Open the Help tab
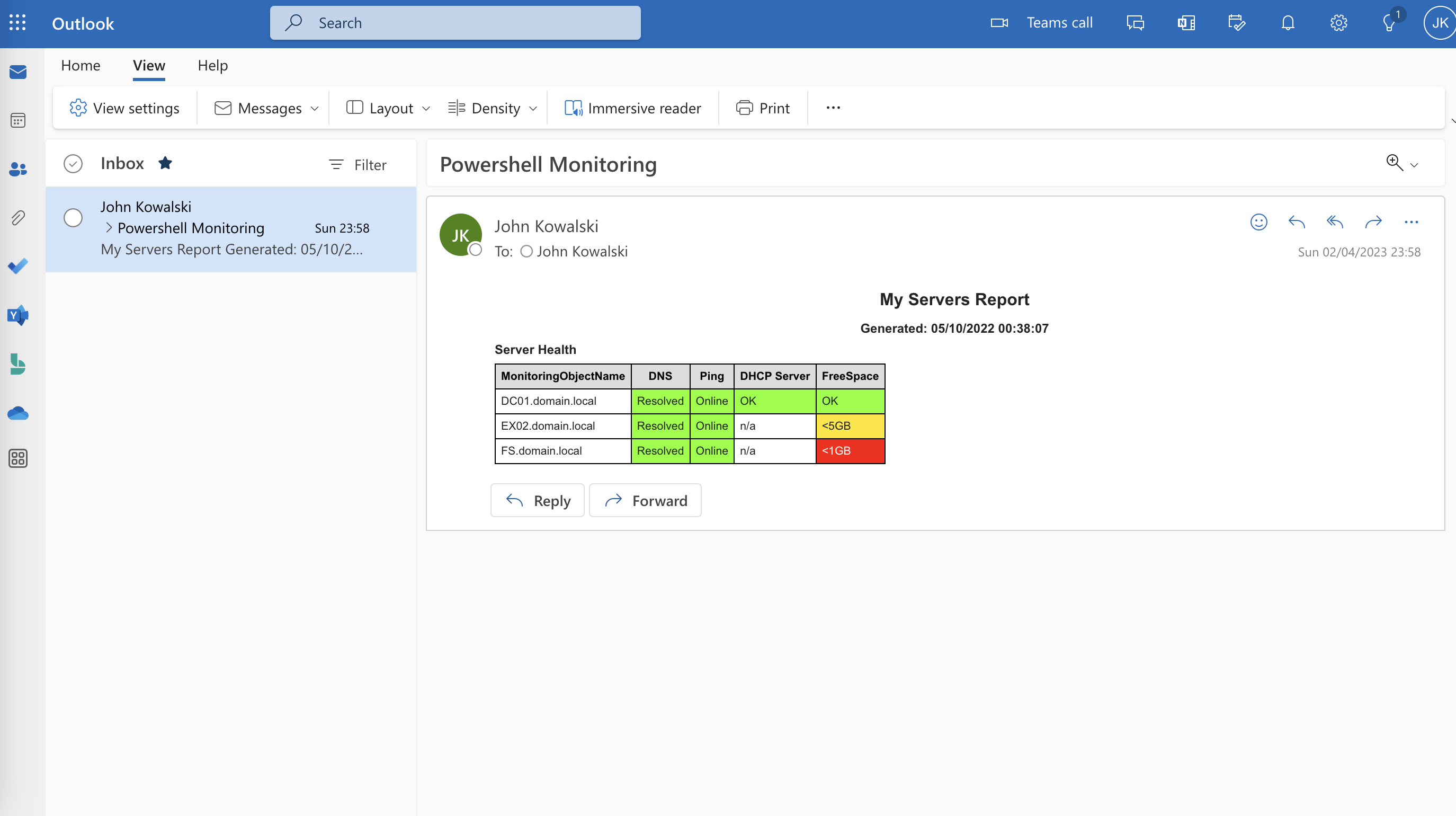Viewport: 1456px width, 816px height. [x=212, y=66]
